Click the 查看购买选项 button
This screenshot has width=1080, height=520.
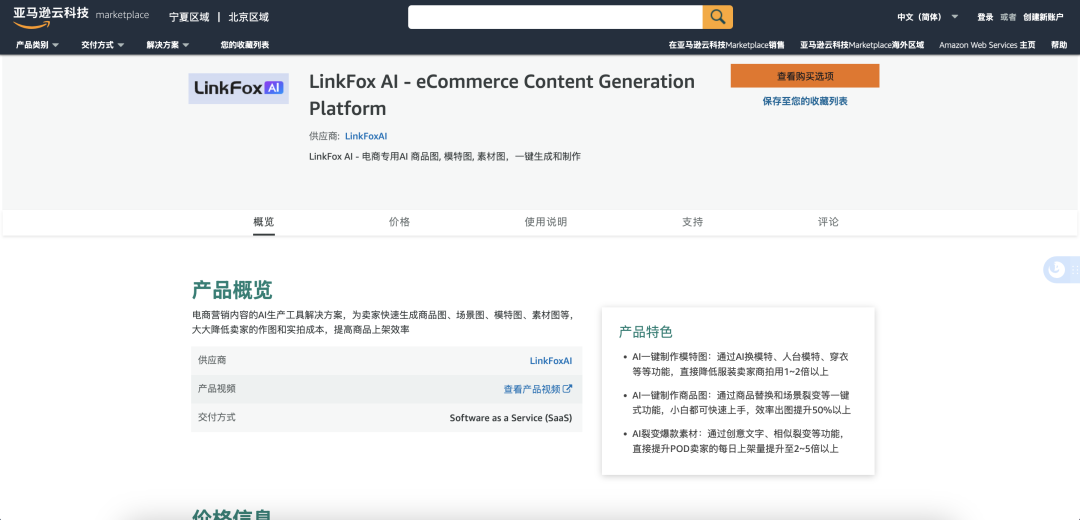pyautogui.click(x=805, y=76)
